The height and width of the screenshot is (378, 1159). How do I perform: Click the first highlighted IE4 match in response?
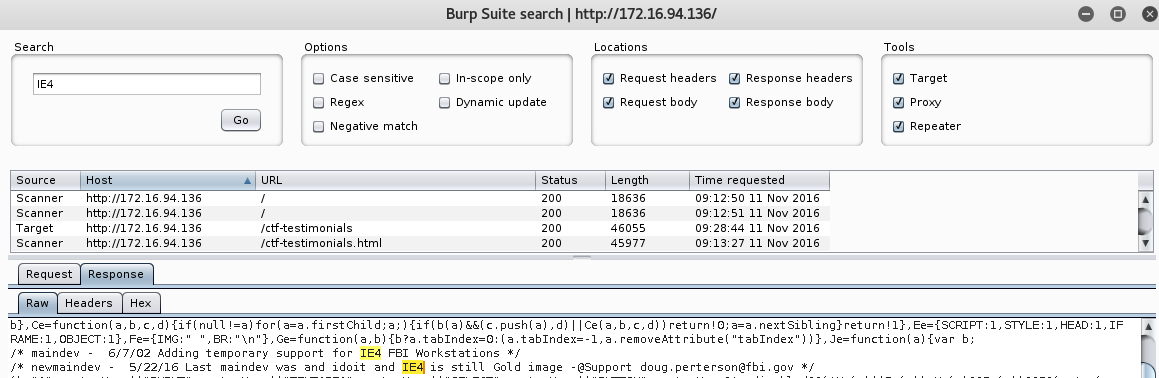370,354
